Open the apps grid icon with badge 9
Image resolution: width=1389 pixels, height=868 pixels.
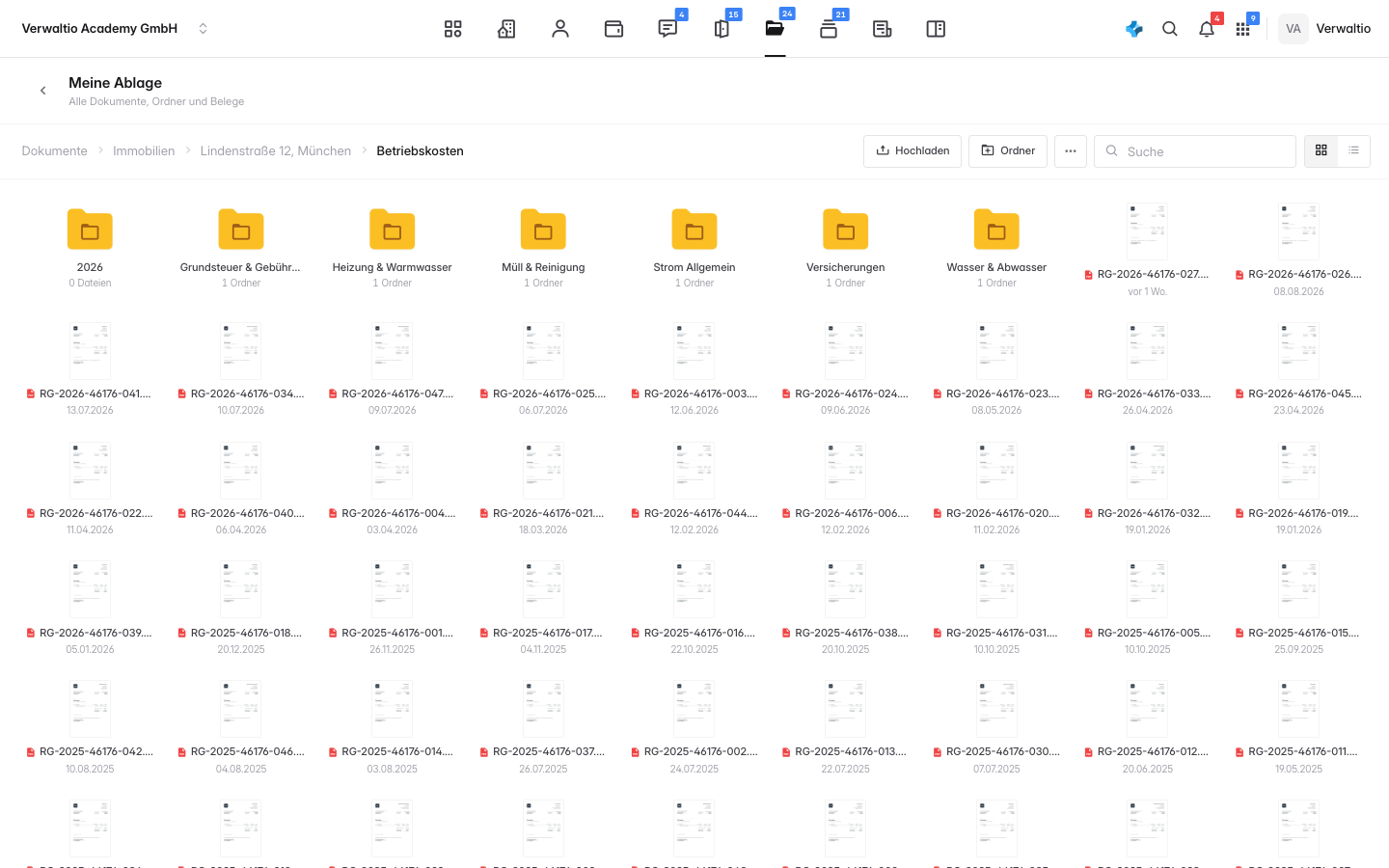(x=1242, y=29)
